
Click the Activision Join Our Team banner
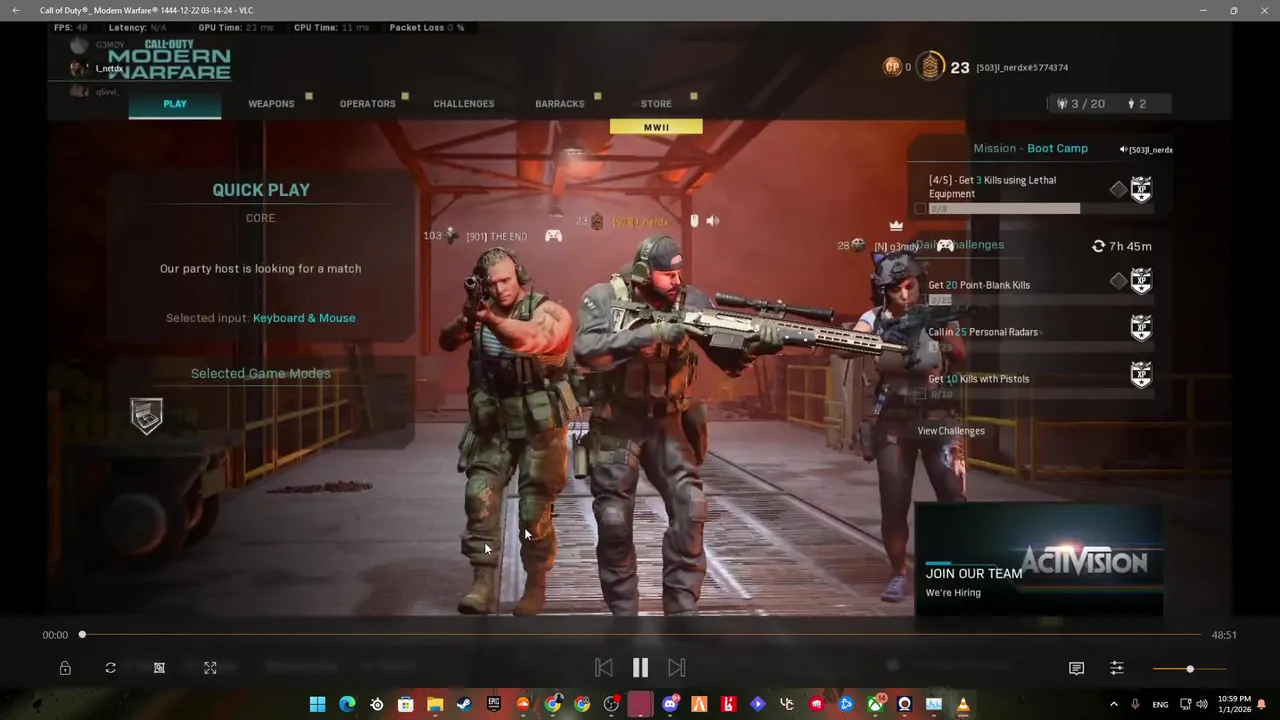(1038, 560)
